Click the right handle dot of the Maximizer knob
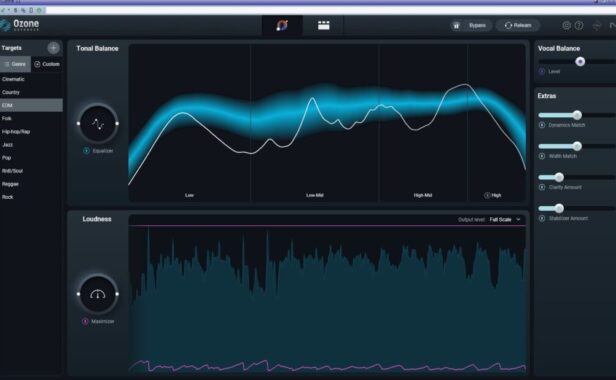Image resolution: width=616 pixels, height=380 pixels. pyautogui.click(x=117, y=294)
